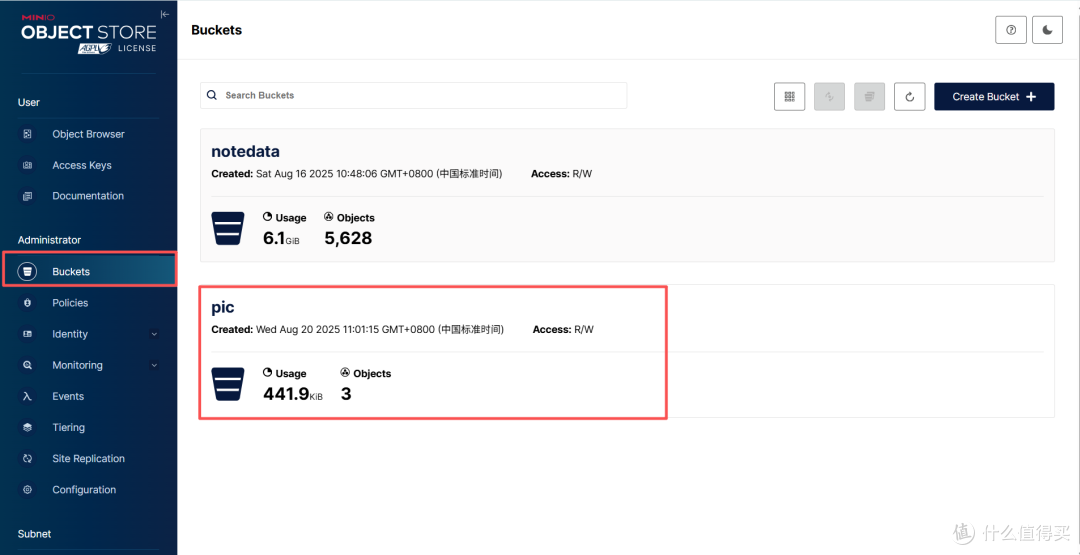The height and width of the screenshot is (555, 1080).
Task: Expand the Monitoring submenu chevron
Action: [154, 365]
